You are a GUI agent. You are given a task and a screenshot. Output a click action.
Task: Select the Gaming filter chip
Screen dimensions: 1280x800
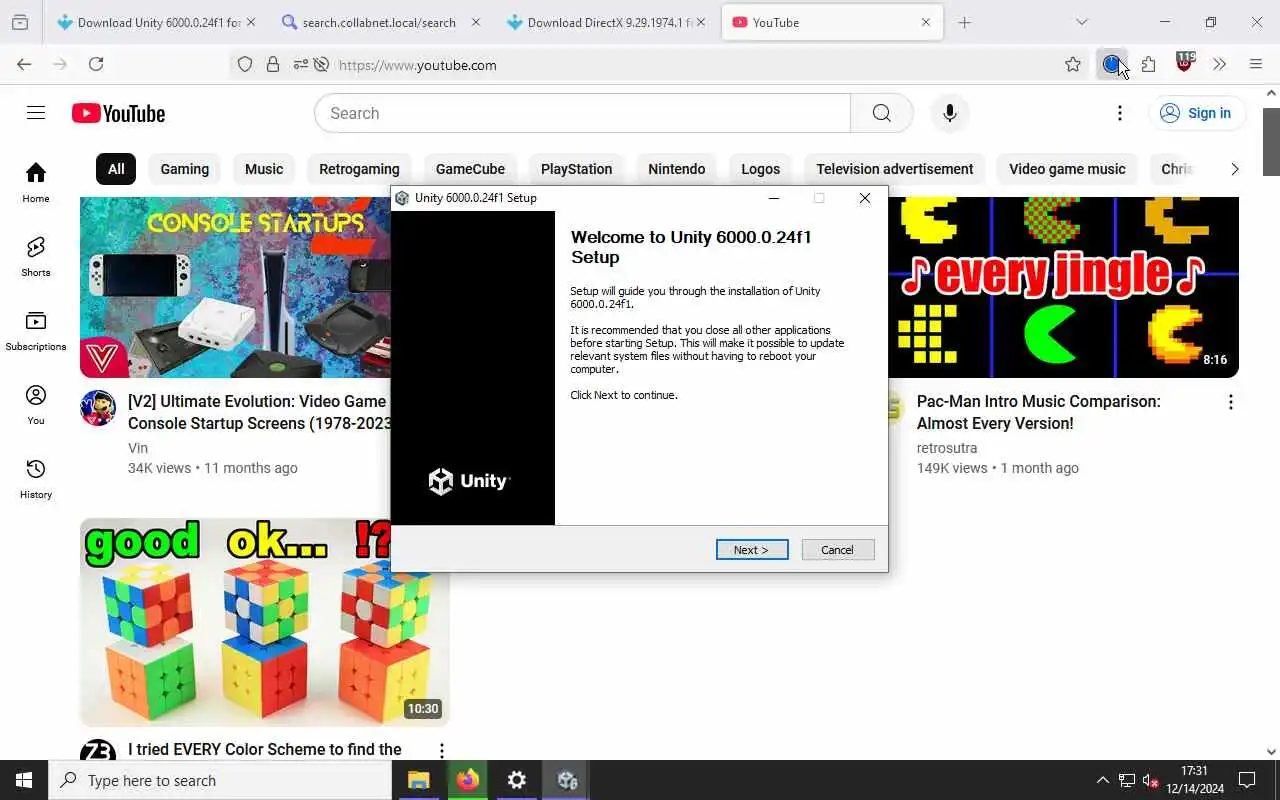pos(185,169)
